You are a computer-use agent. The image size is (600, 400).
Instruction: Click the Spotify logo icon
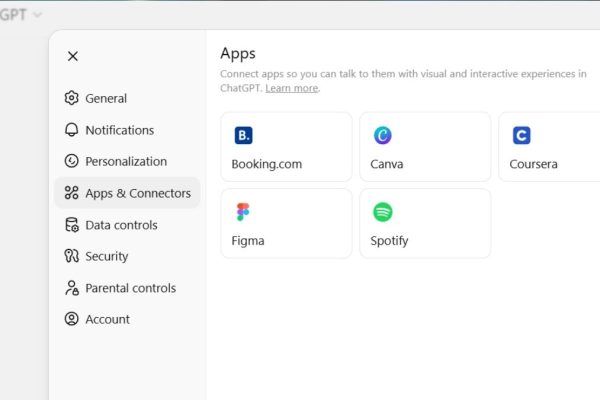[382, 212]
